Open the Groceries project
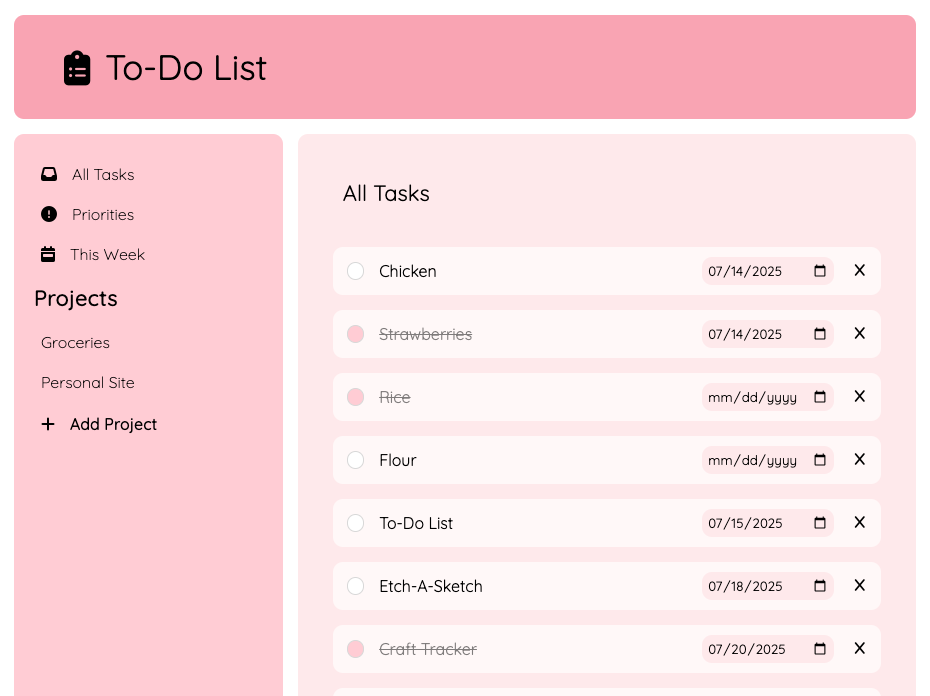 pyautogui.click(x=75, y=343)
